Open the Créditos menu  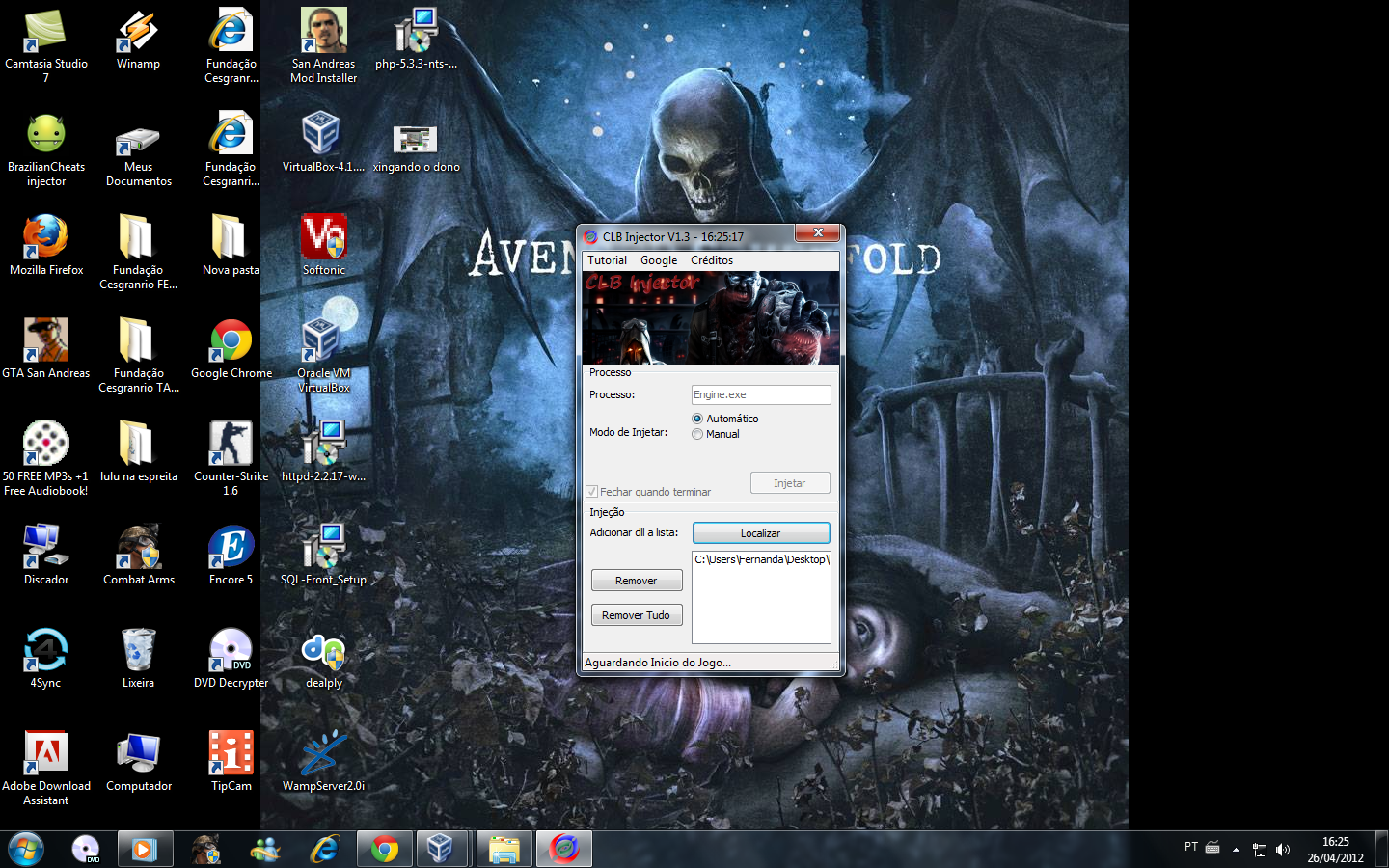tap(711, 259)
